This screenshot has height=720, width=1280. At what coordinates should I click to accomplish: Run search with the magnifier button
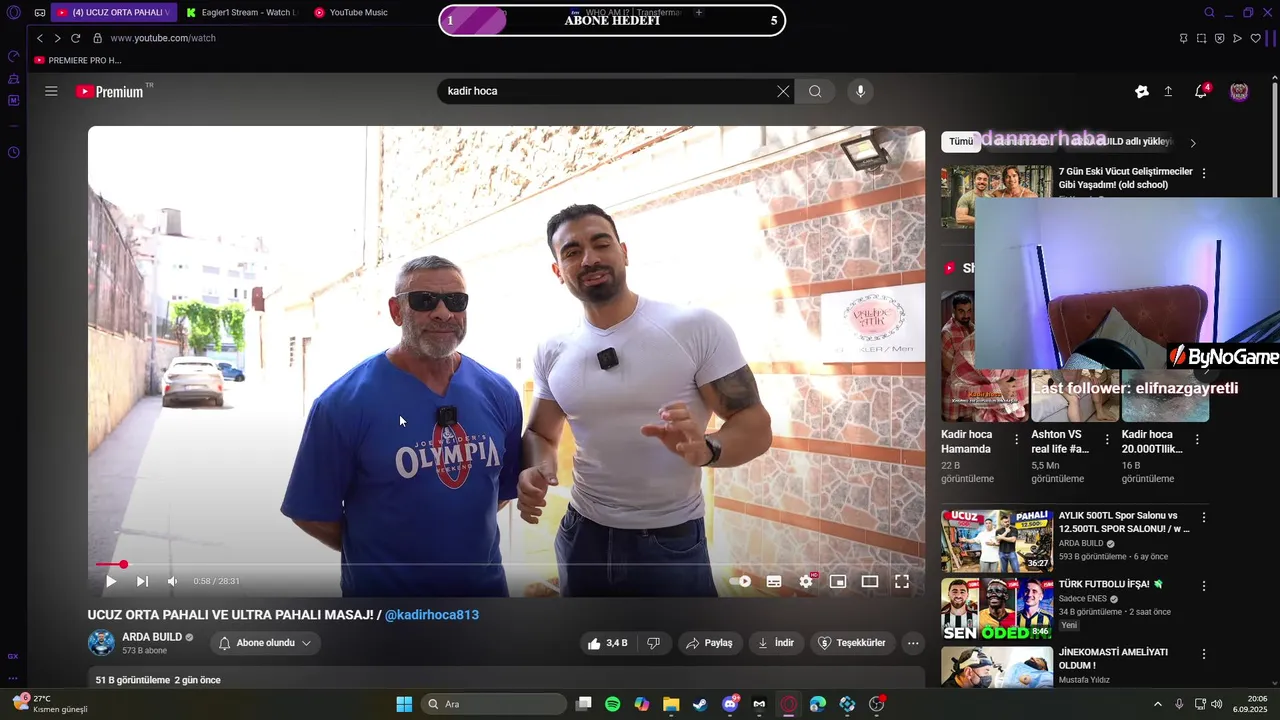[815, 91]
